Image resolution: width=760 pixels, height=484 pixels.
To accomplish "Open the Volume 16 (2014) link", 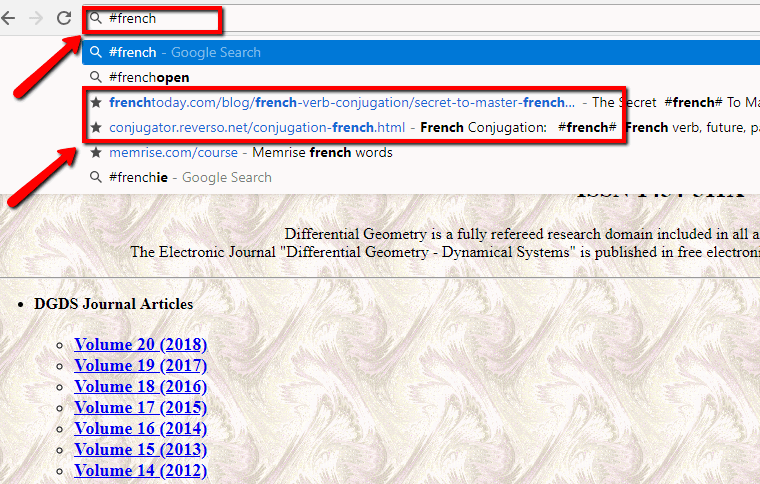I will pyautogui.click(x=141, y=429).
